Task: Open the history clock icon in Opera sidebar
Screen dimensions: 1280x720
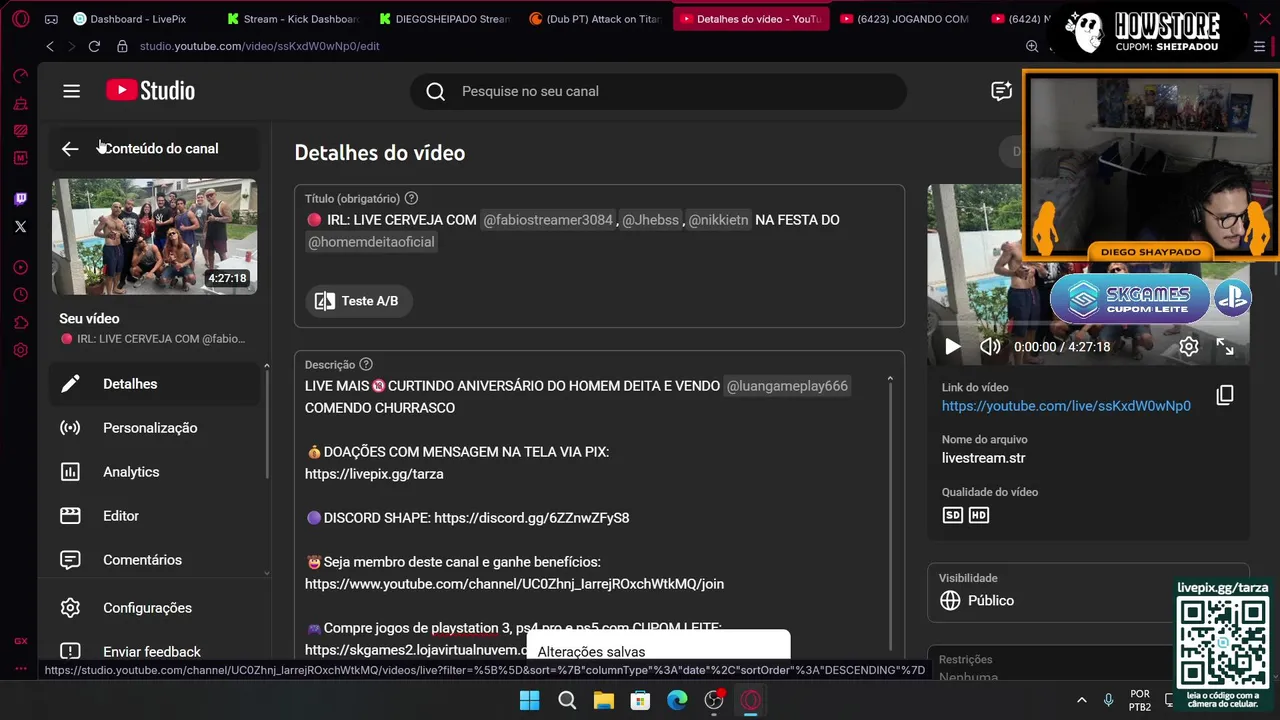Action: (20, 295)
